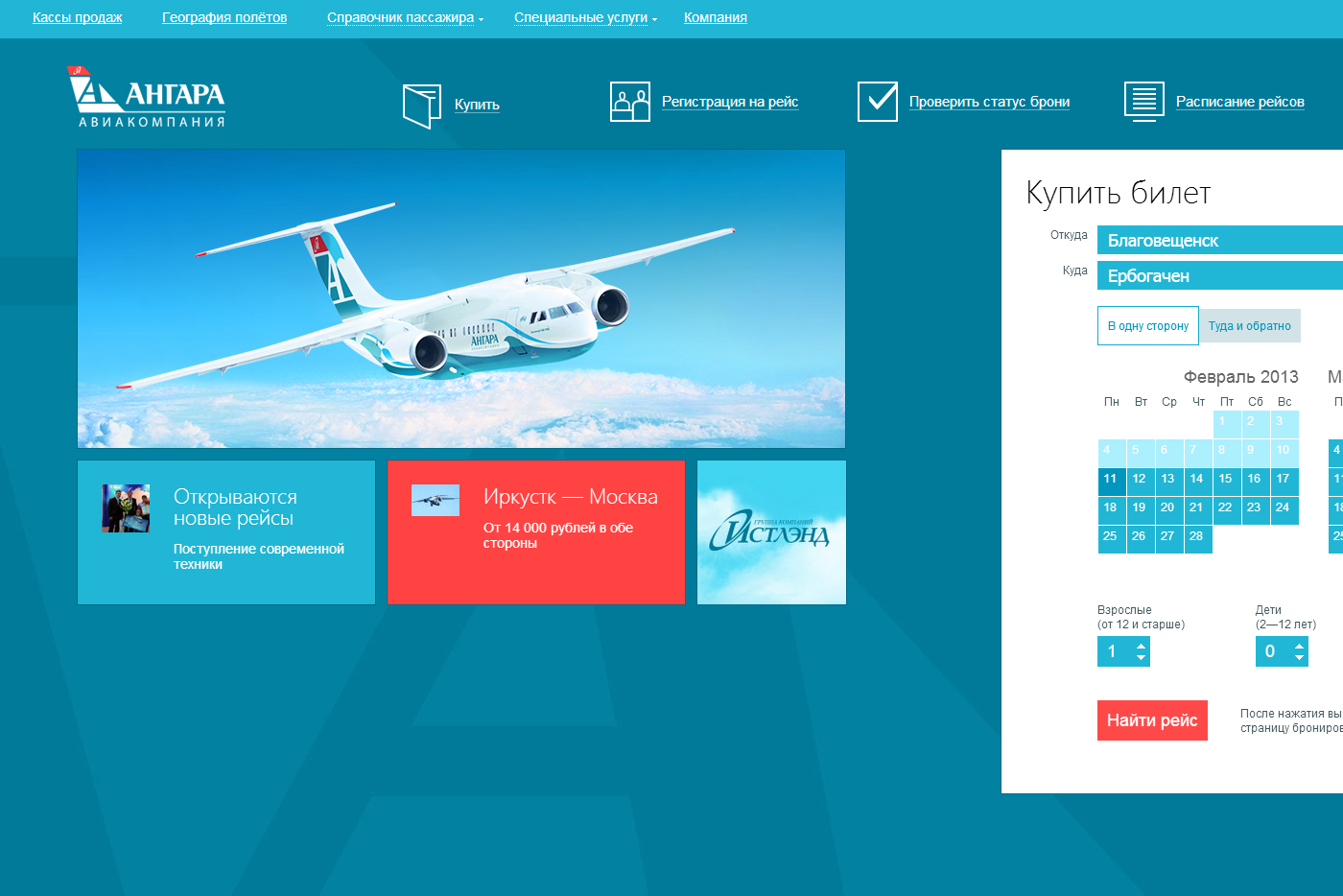
Task: Select the round trip option Туда и обратно
Action: (1249, 326)
